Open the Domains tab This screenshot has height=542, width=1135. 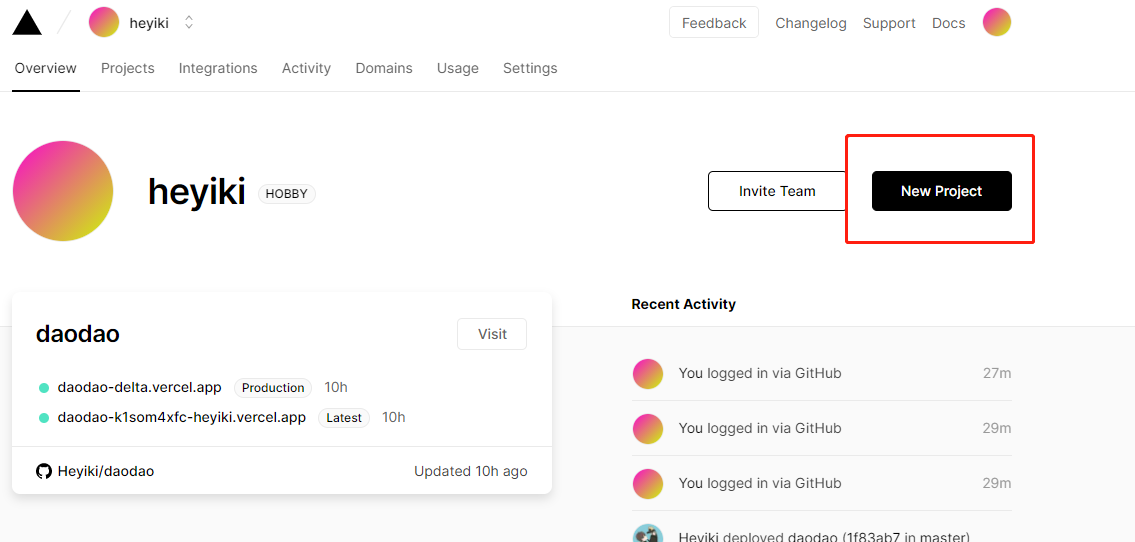coord(384,68)
